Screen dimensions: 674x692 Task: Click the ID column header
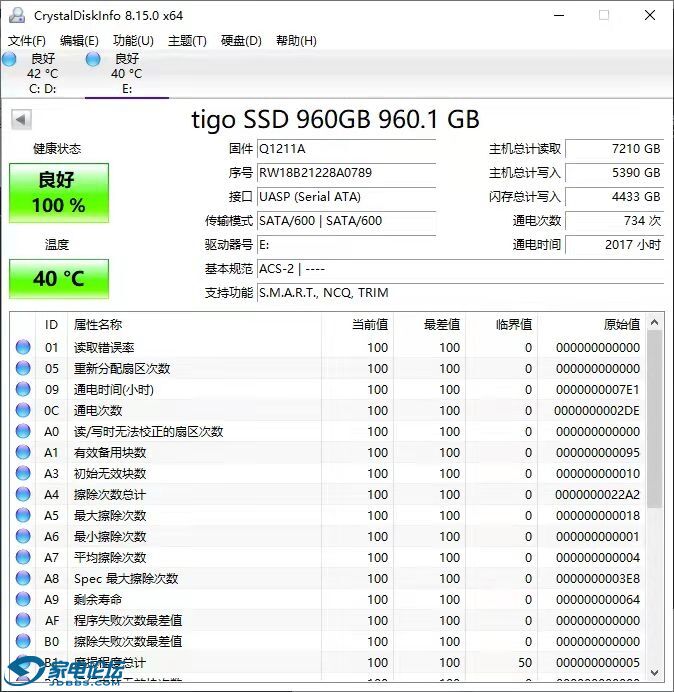click(52, 325)
